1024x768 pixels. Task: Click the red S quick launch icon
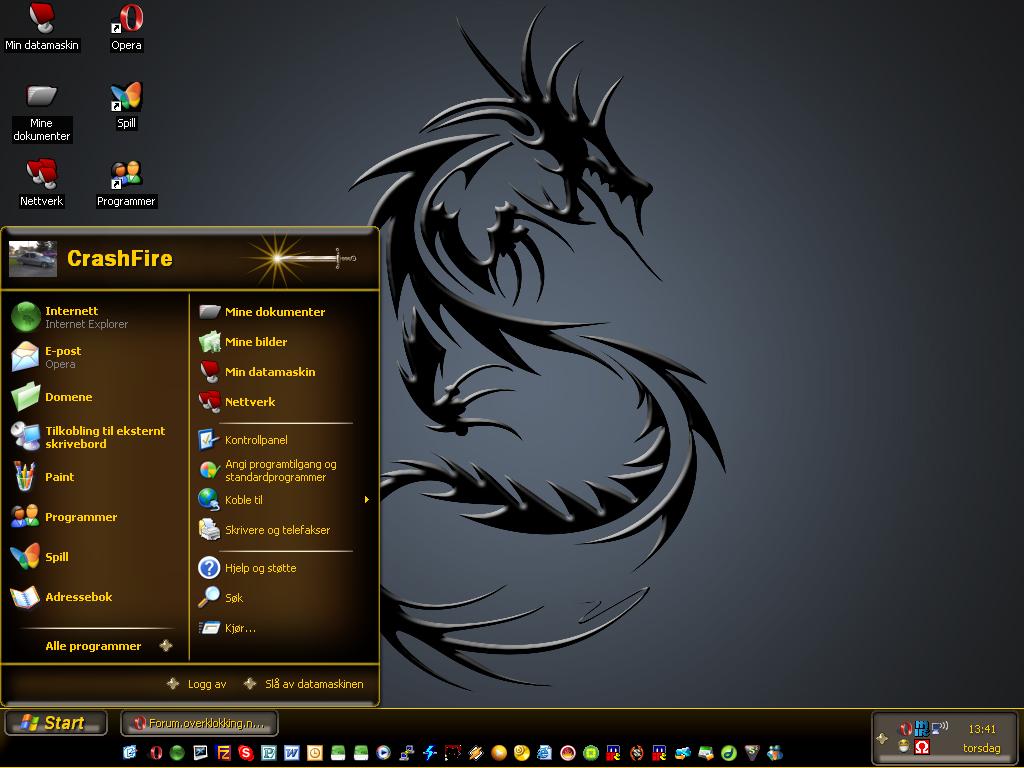(x=246, y=753)
